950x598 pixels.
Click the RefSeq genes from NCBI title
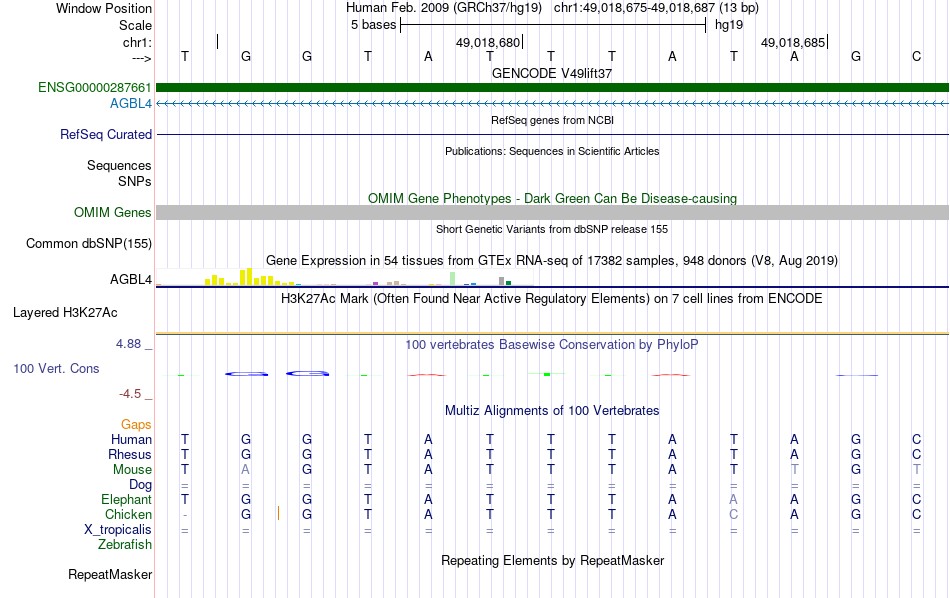tap(552, 120)
